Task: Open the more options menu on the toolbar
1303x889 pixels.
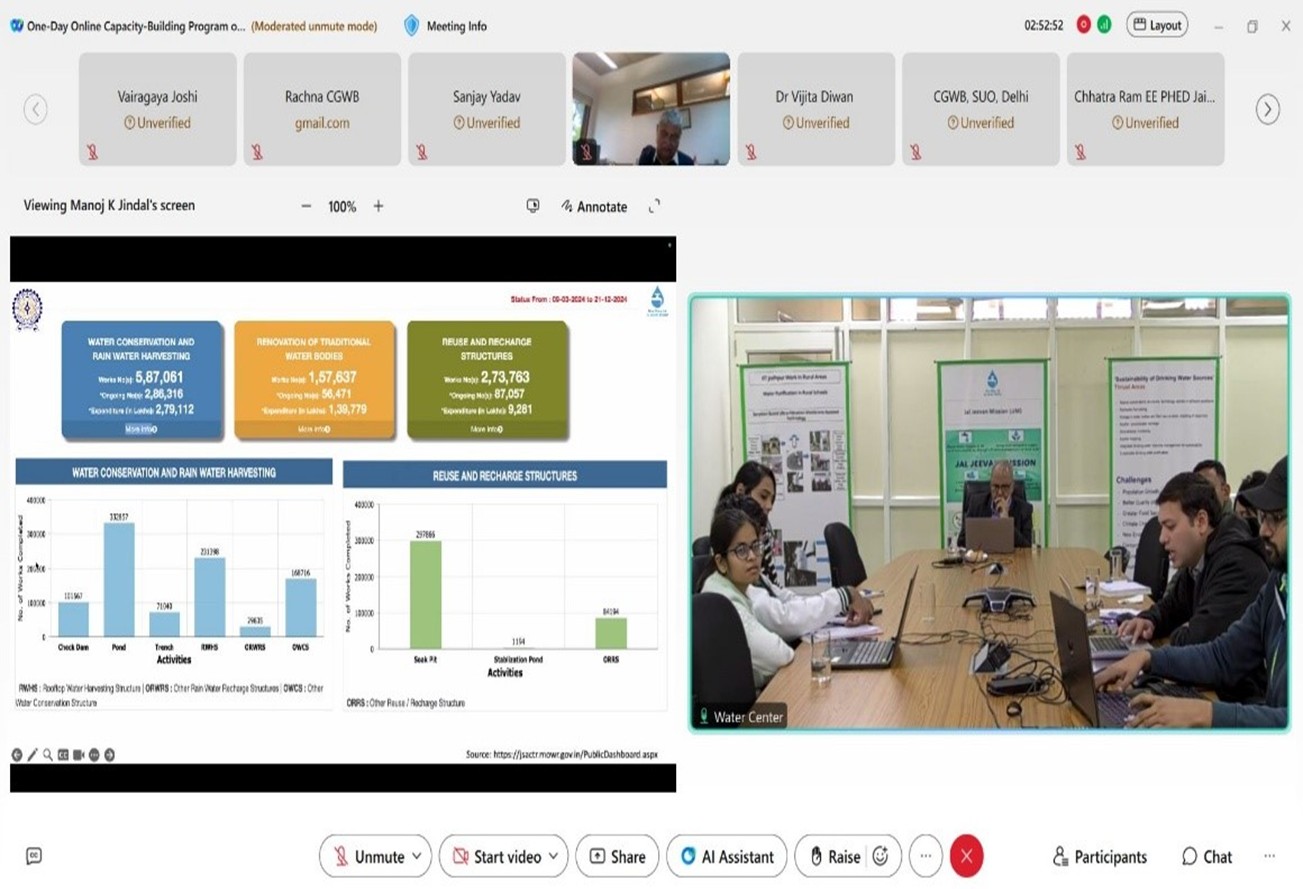Action: tap(925, 856)
